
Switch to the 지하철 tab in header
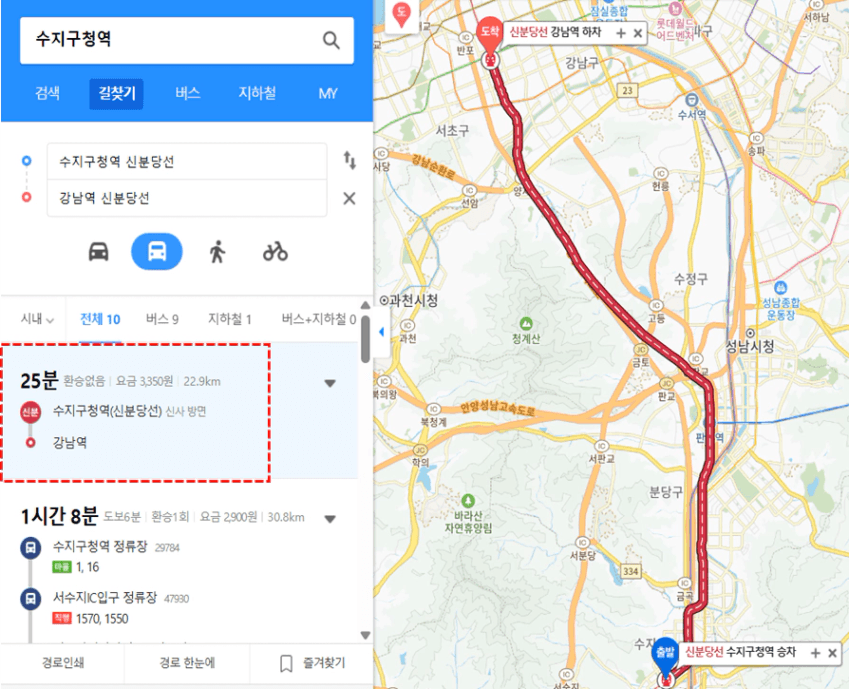(257, 93)
